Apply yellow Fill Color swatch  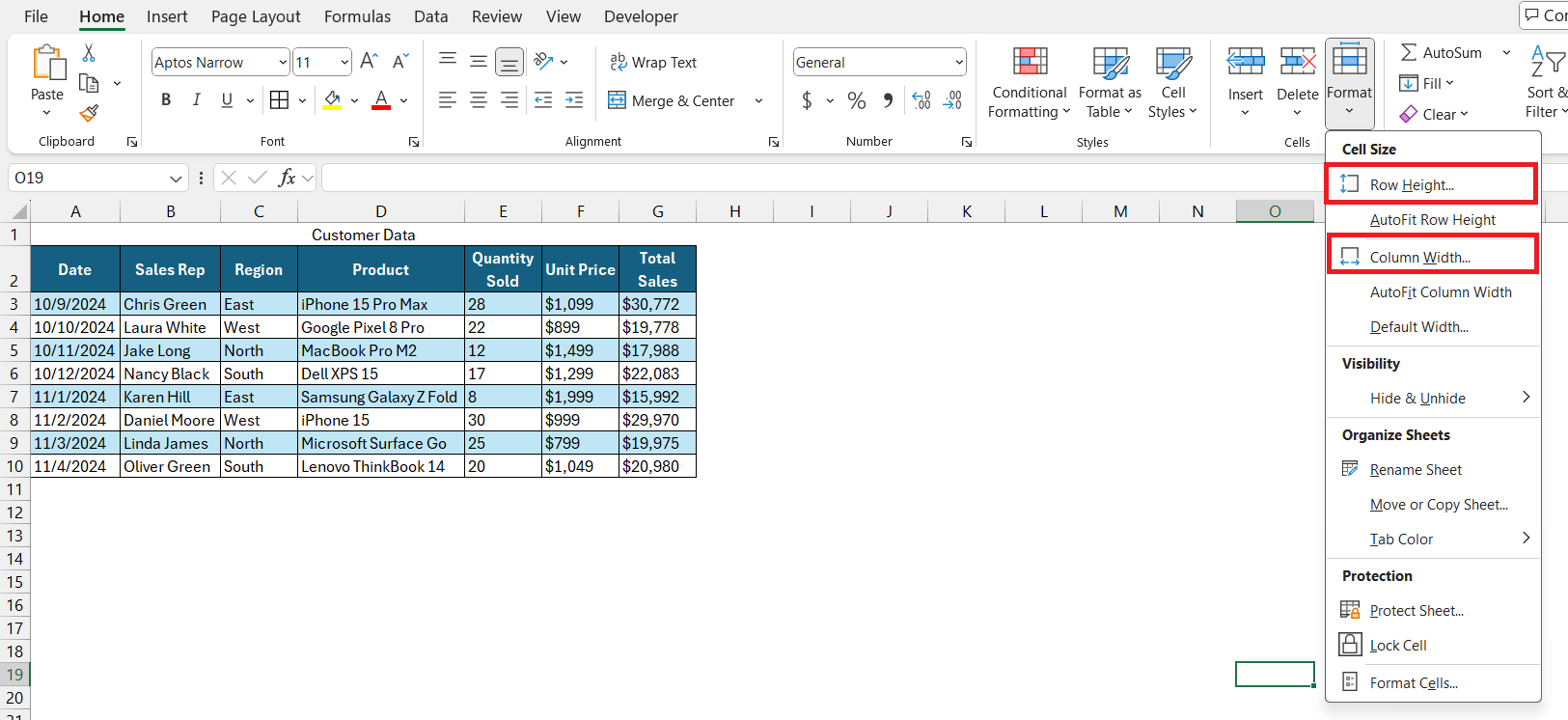pos(332,99)
